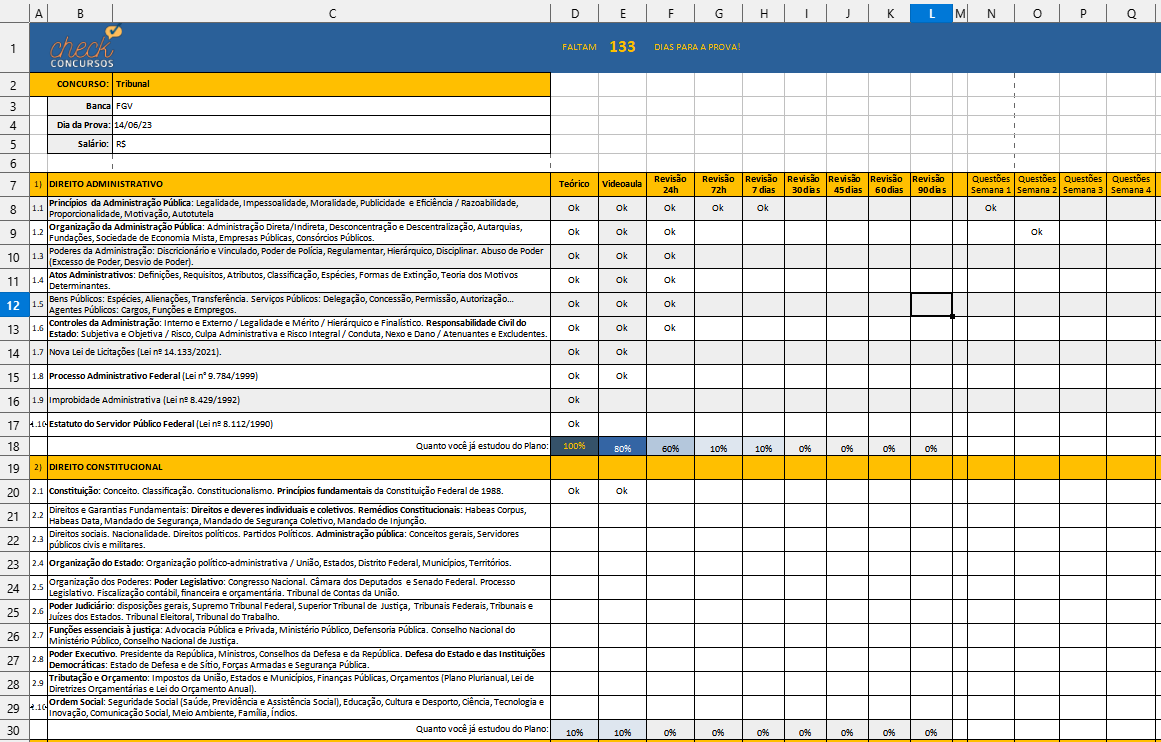Click the selected empty cell L12

pyautogui.click(x=931, y=304)
